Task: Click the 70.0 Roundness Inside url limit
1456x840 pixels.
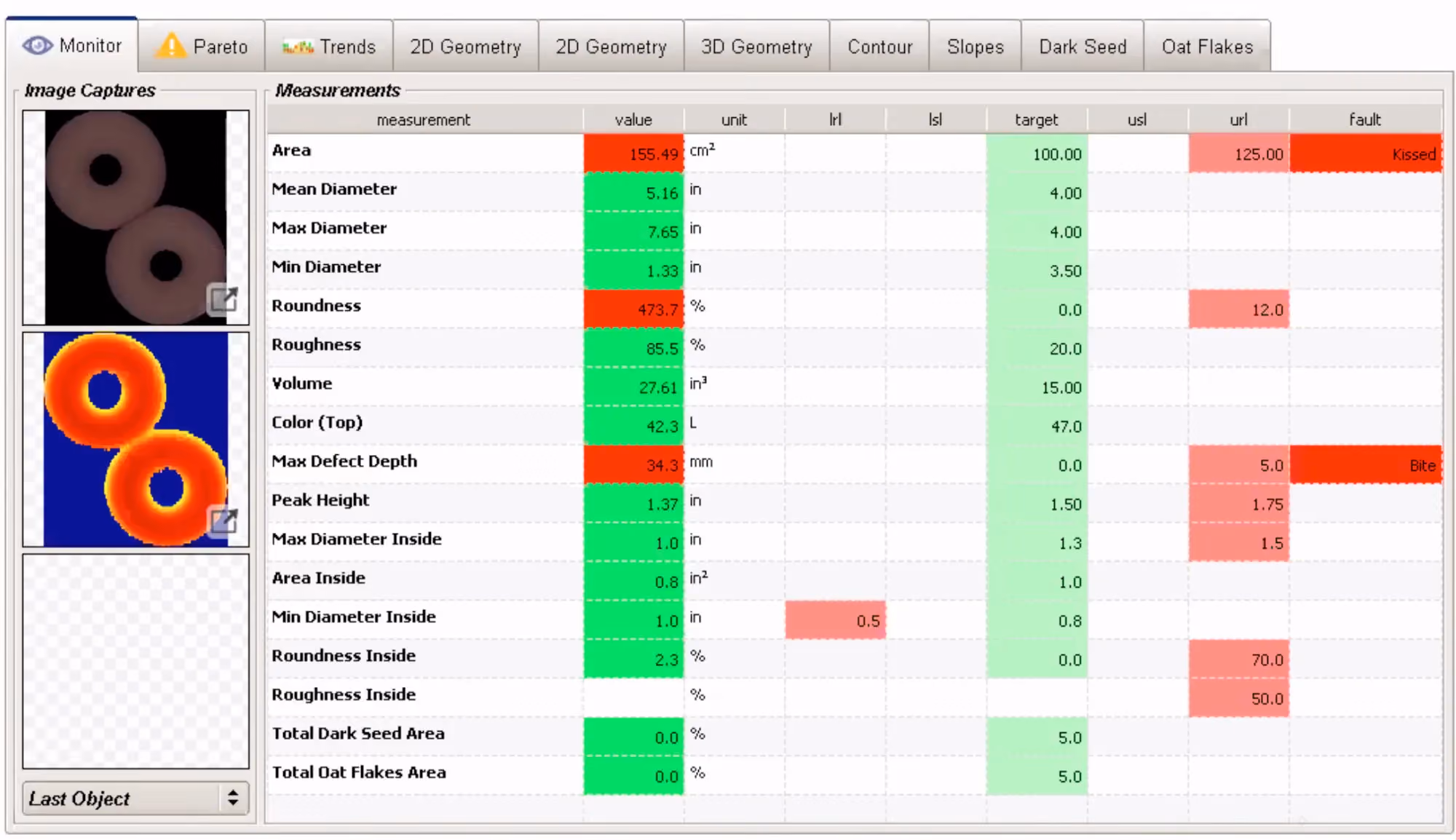Action: point(1238,659)
